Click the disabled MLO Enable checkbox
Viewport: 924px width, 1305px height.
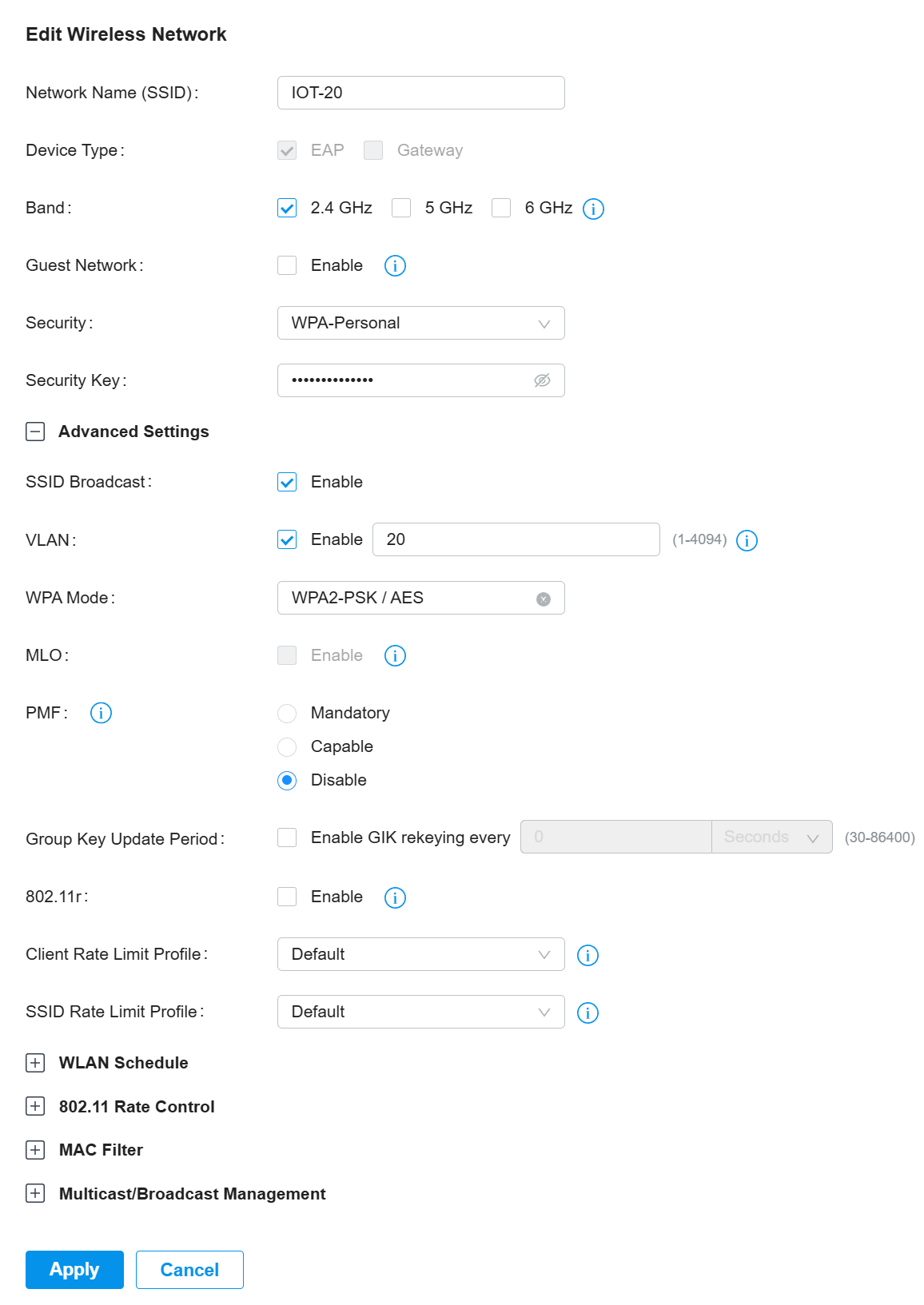click(287, 655)
